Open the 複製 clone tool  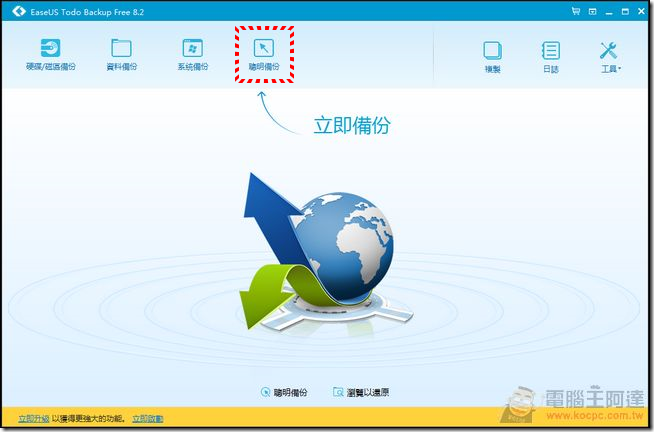492,57
